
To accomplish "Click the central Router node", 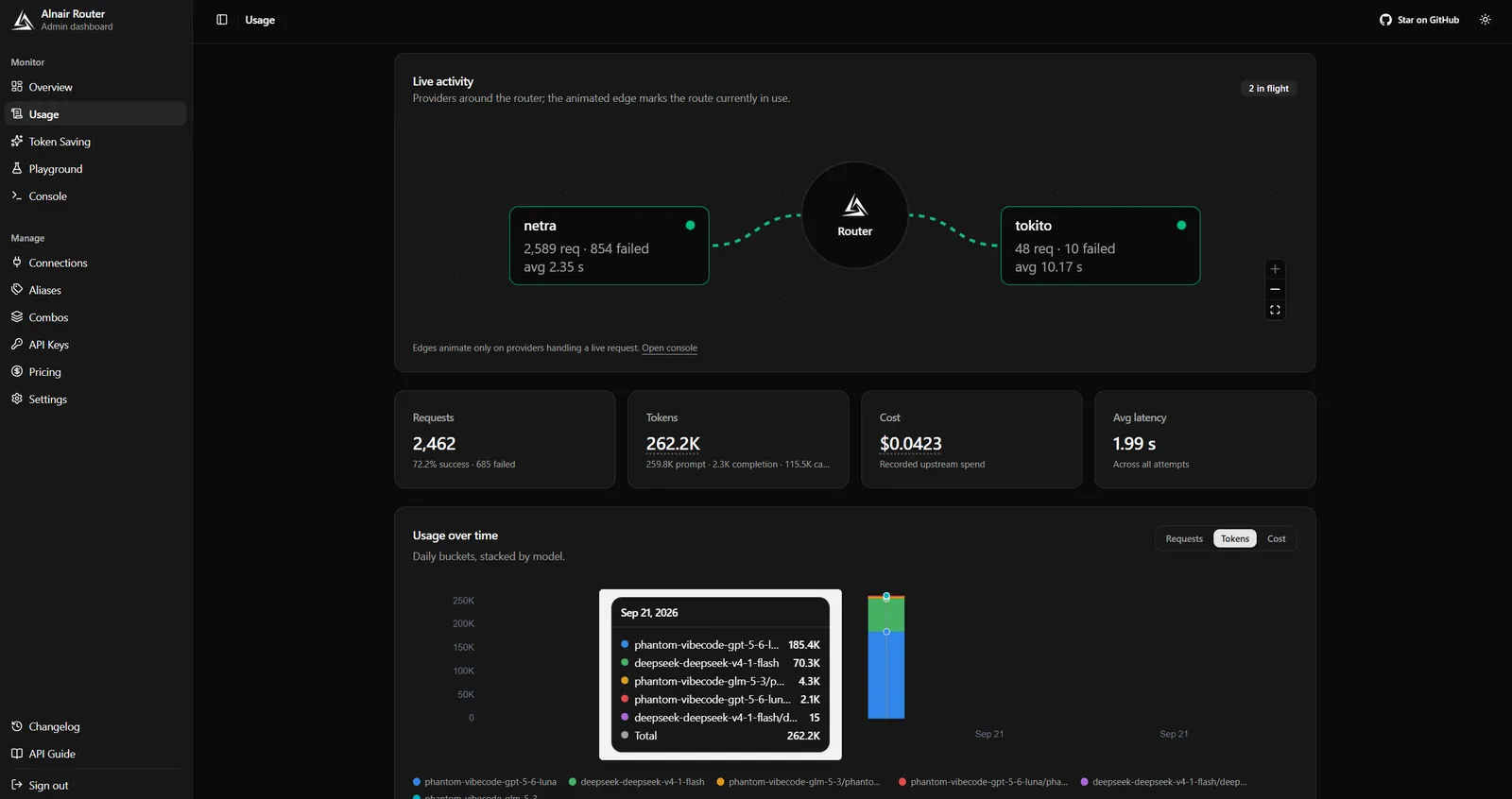I will [855, 215].
